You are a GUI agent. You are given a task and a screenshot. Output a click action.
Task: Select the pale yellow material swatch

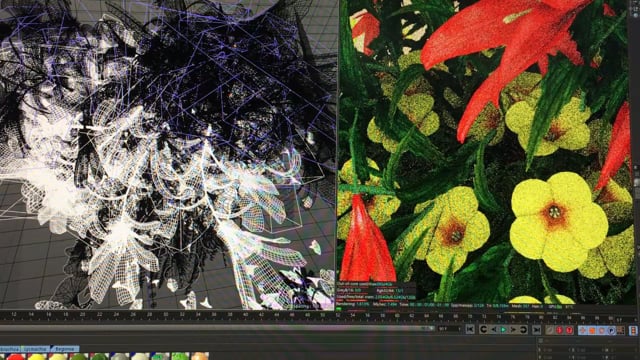point(58,357)
